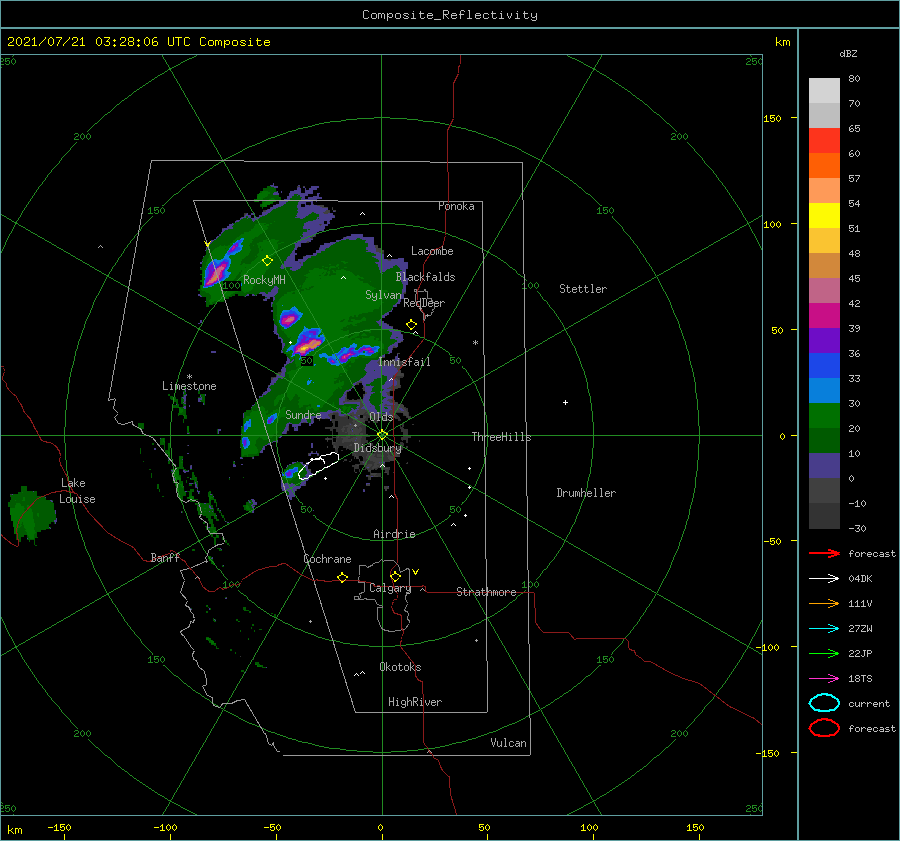Click the cyan current ellipse legend icon

[x=824, y=703]
